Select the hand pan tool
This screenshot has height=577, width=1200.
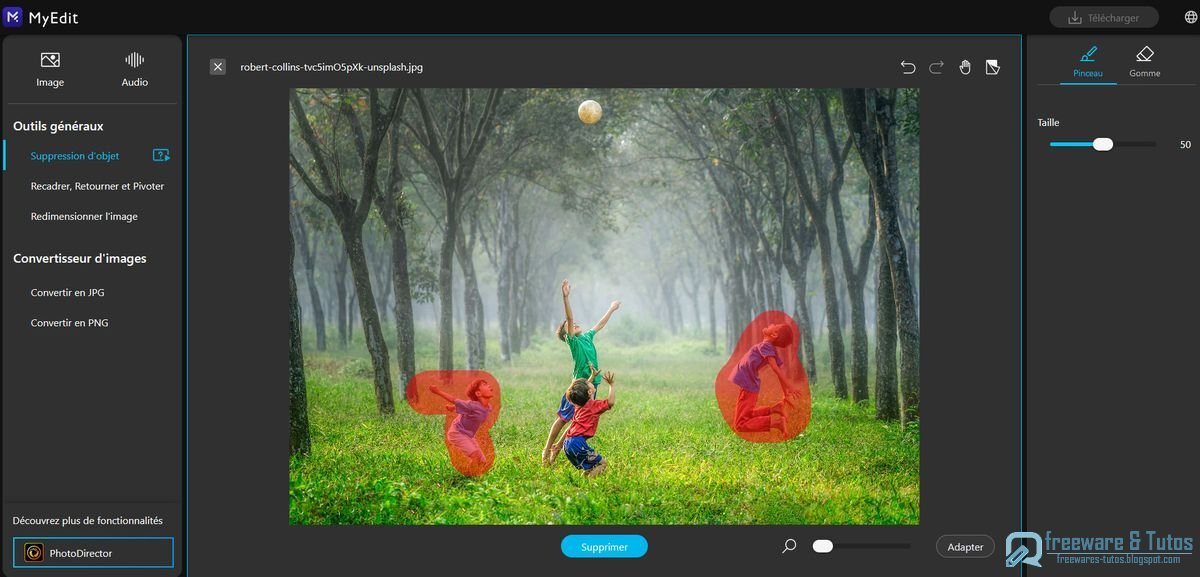click(965, 67)
